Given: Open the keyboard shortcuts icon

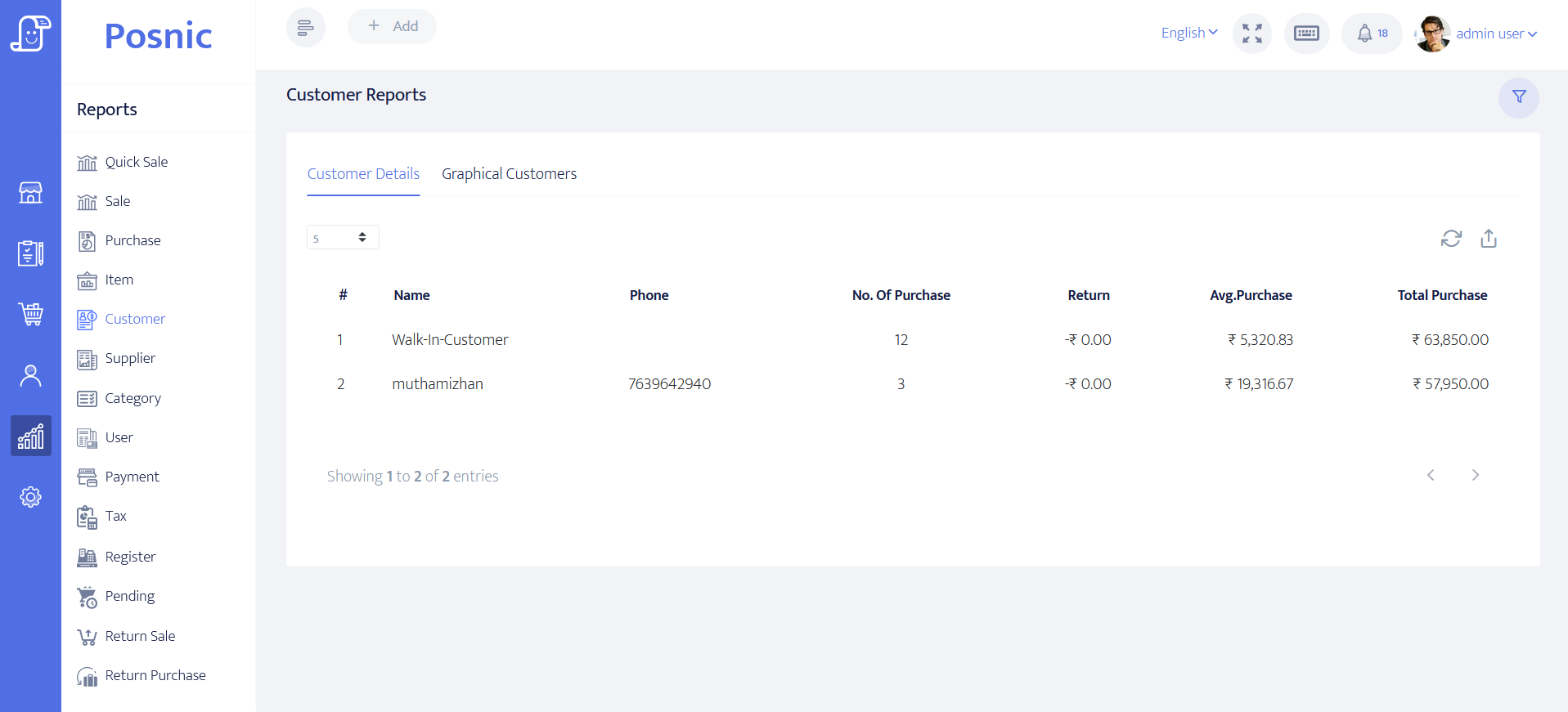Looking at the screenshot, I should pos(1306,34).
